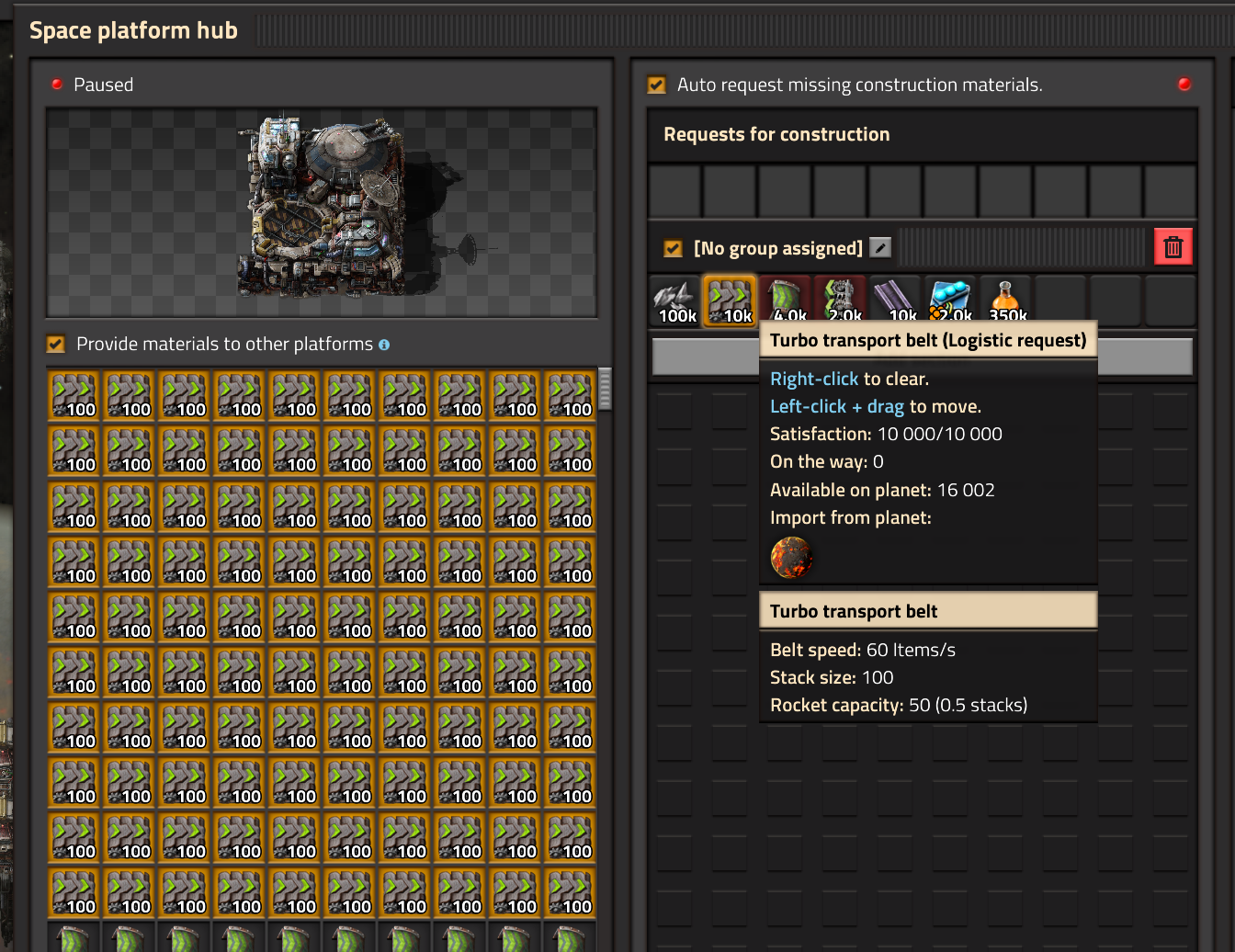Click tooltip title Turbo transport belt (Logistic request)
This screenshot has width=1235, height=952.
pyautogui.click(x=928, y=340)
